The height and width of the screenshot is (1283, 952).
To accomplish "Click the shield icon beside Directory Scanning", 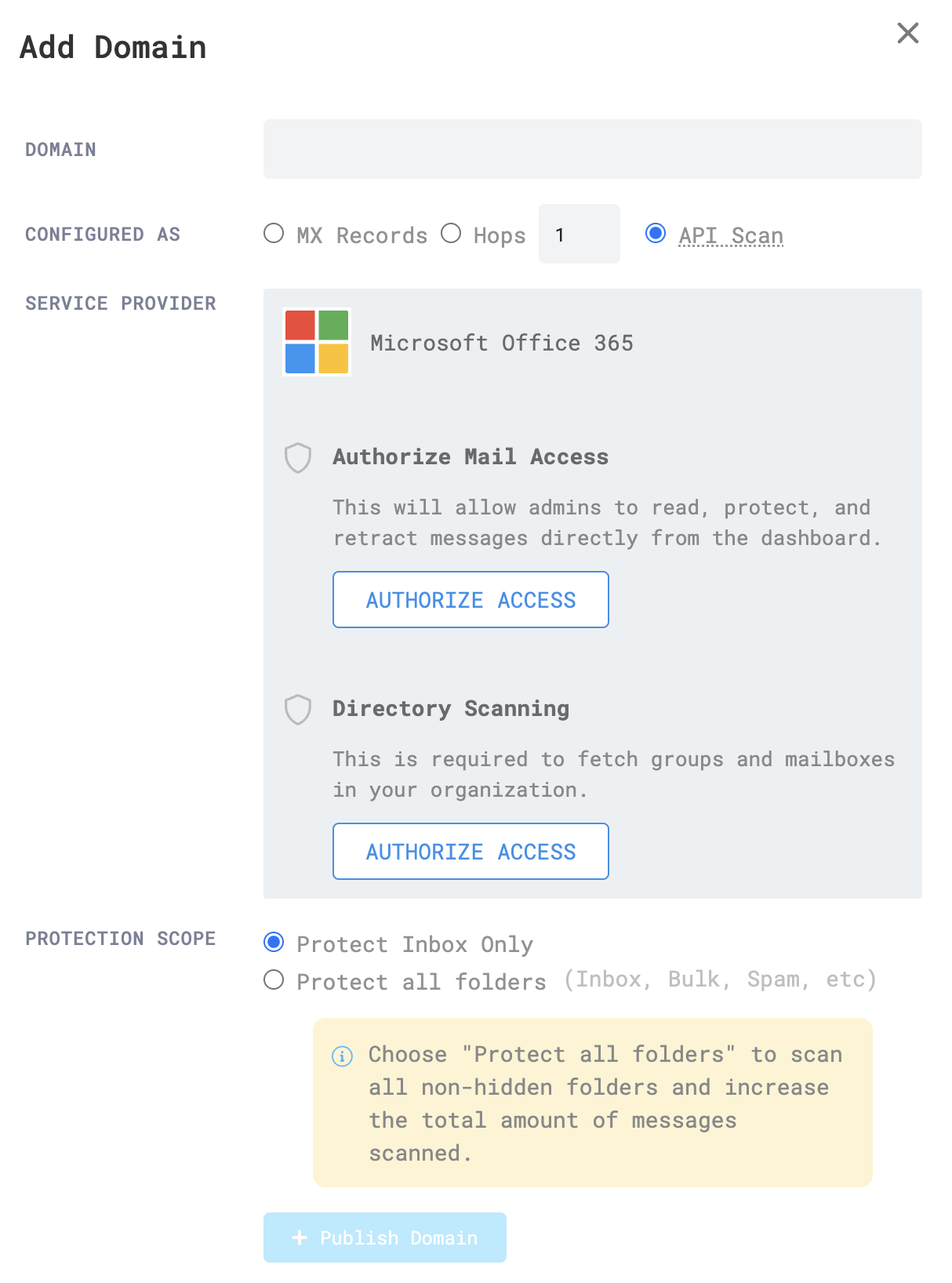I will (298, 709).
